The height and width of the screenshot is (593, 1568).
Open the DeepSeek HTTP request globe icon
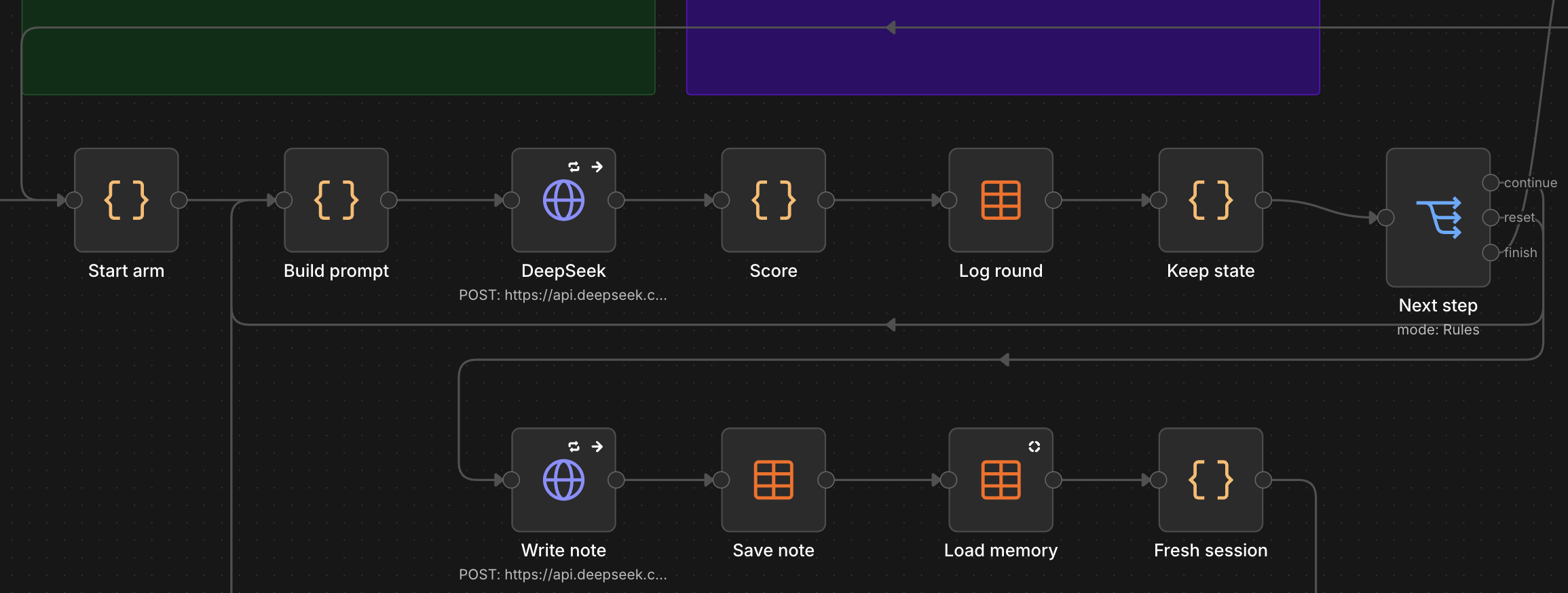[563, 200]
